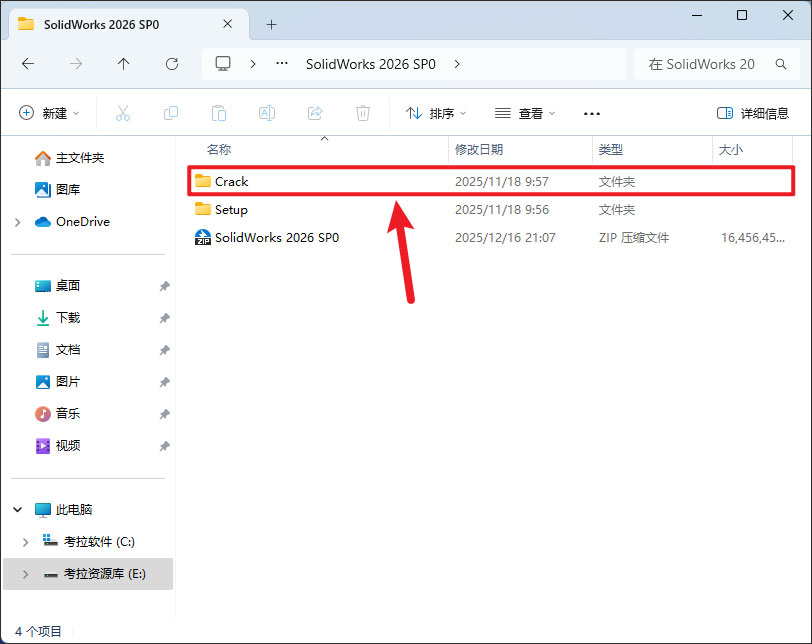The image size is (812, 644).
Task: Select 下载 in the sidebar
Action: coord(68,318)
